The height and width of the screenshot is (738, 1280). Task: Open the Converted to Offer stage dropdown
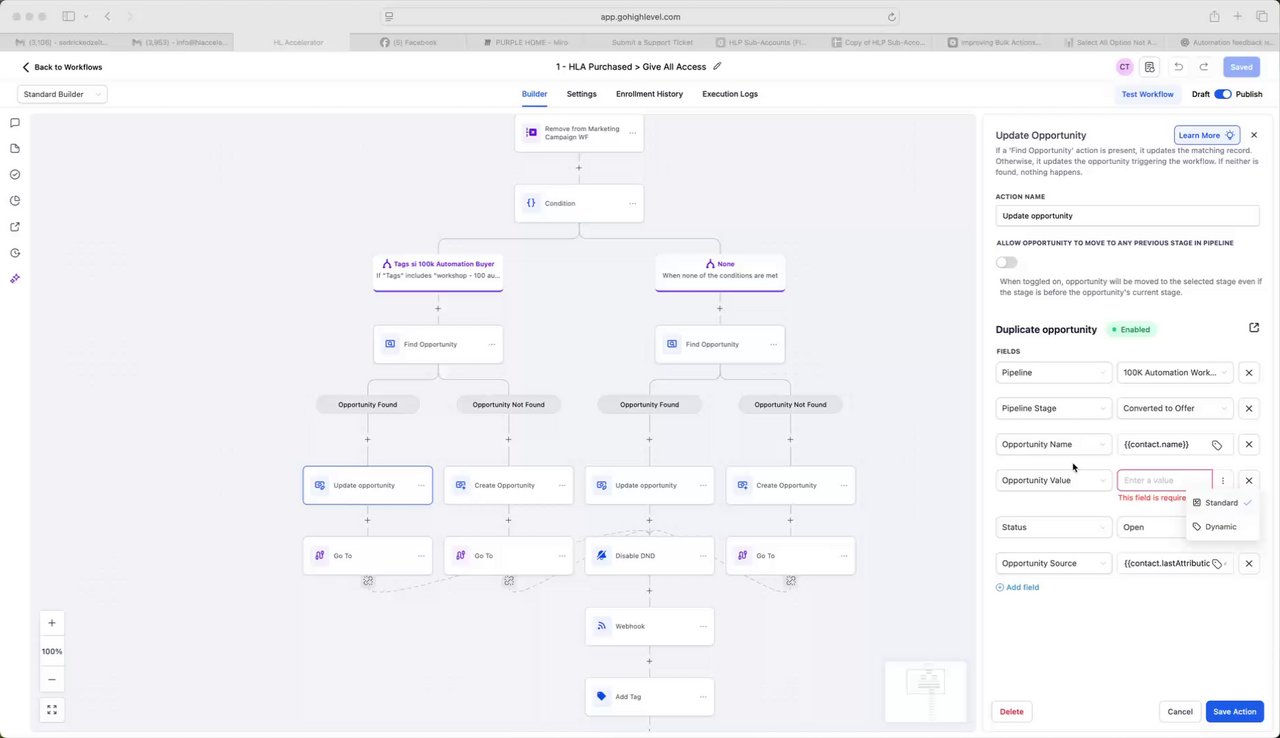tap(1175, 408)
